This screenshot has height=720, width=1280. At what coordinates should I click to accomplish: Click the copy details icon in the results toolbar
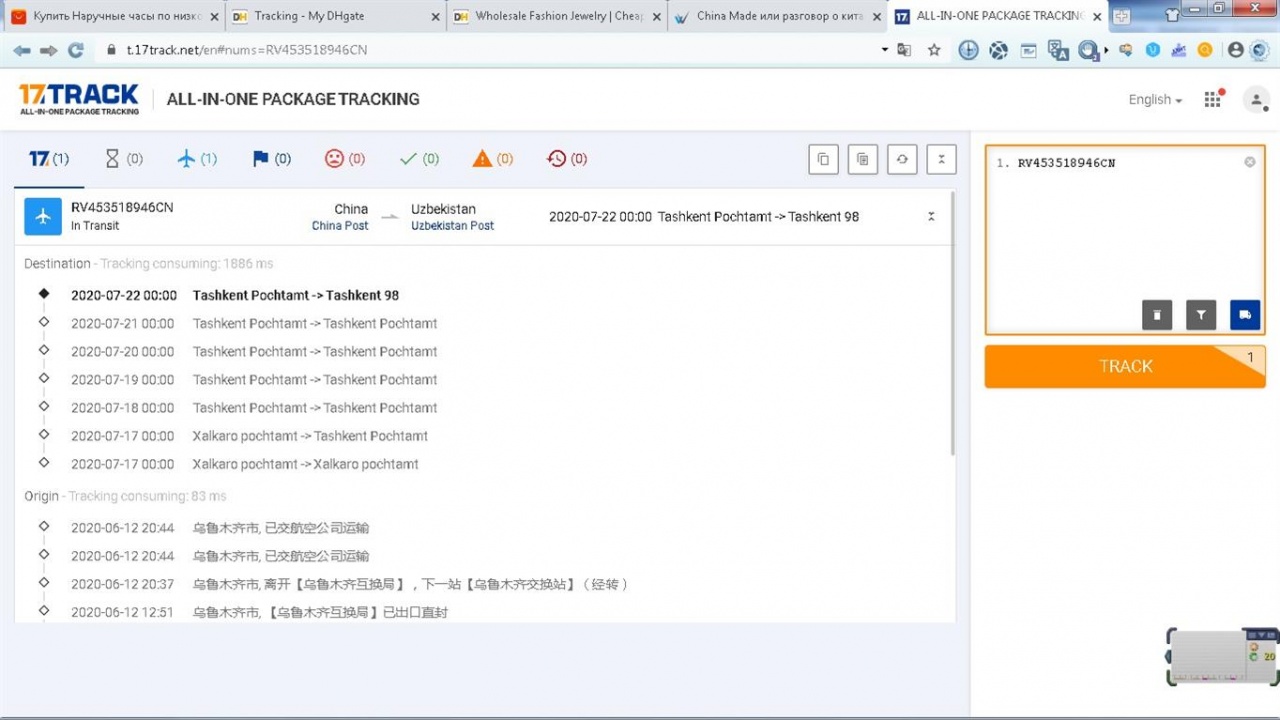click(x=863, y=159)
